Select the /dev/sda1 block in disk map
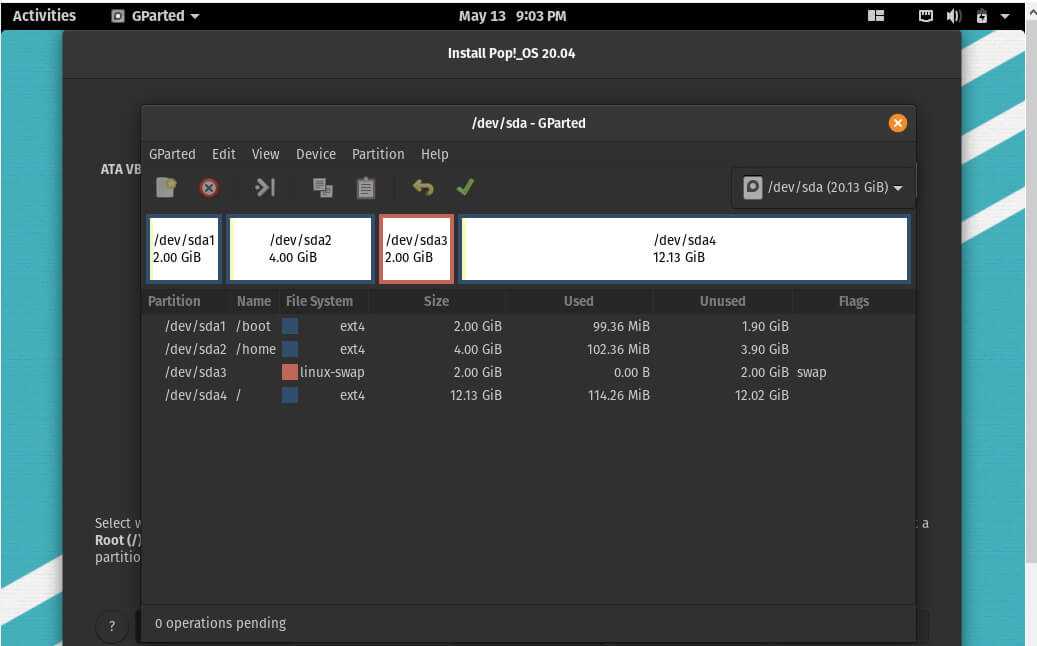The width and height of the screenshot is (1037, 646). [184, 249]
